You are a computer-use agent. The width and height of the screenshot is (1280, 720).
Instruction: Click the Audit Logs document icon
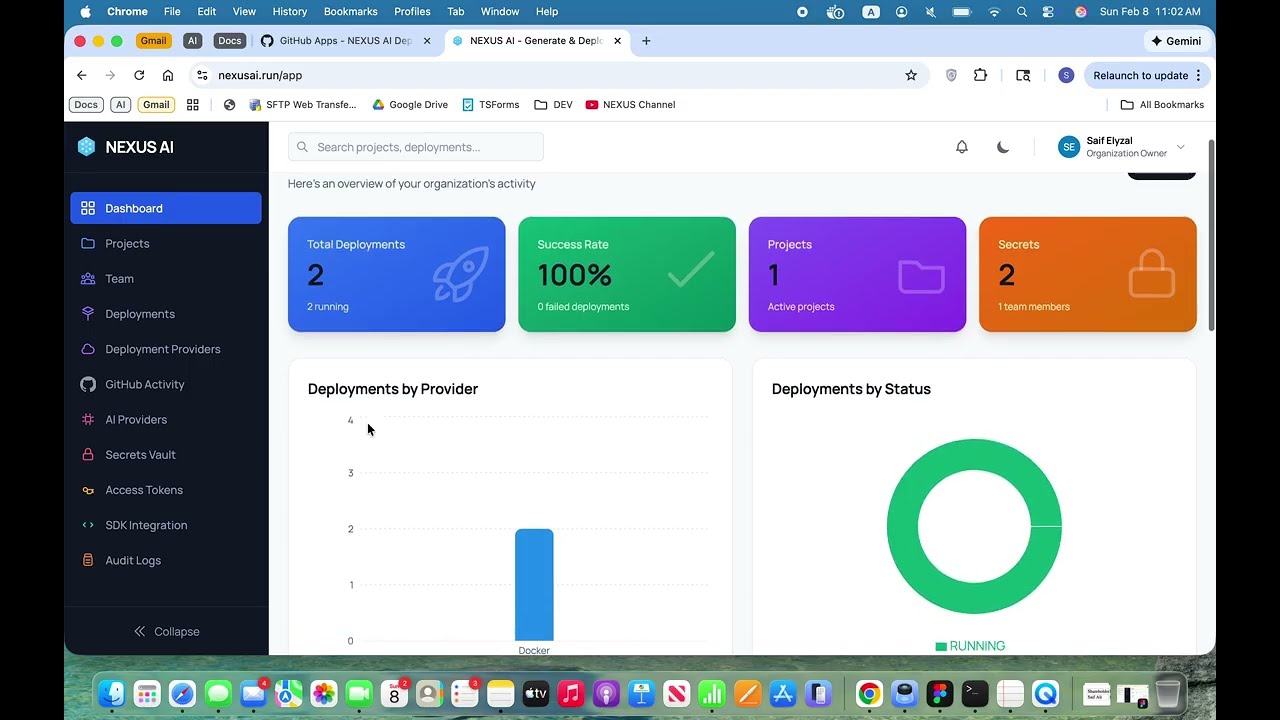[x=88, y=560]
